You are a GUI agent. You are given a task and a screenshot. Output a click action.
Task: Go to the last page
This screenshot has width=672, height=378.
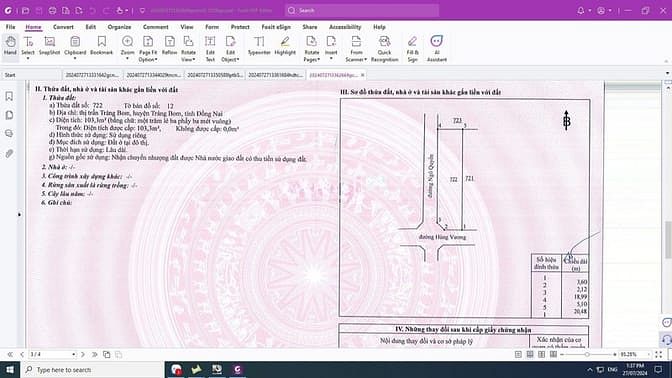(x=94, y=354)
